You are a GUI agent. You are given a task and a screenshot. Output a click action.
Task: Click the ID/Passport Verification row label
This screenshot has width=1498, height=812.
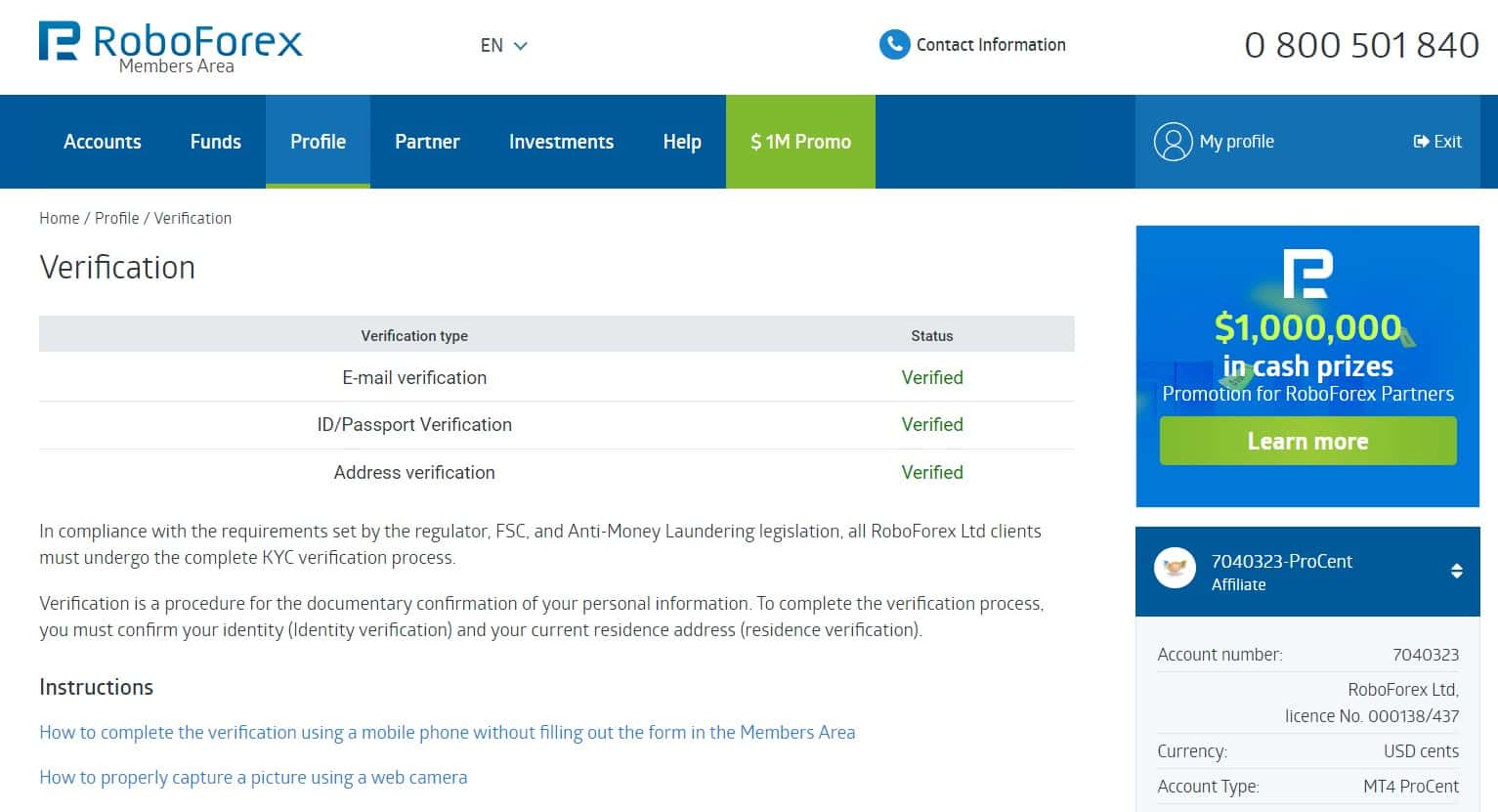click(x=414, y=424)
